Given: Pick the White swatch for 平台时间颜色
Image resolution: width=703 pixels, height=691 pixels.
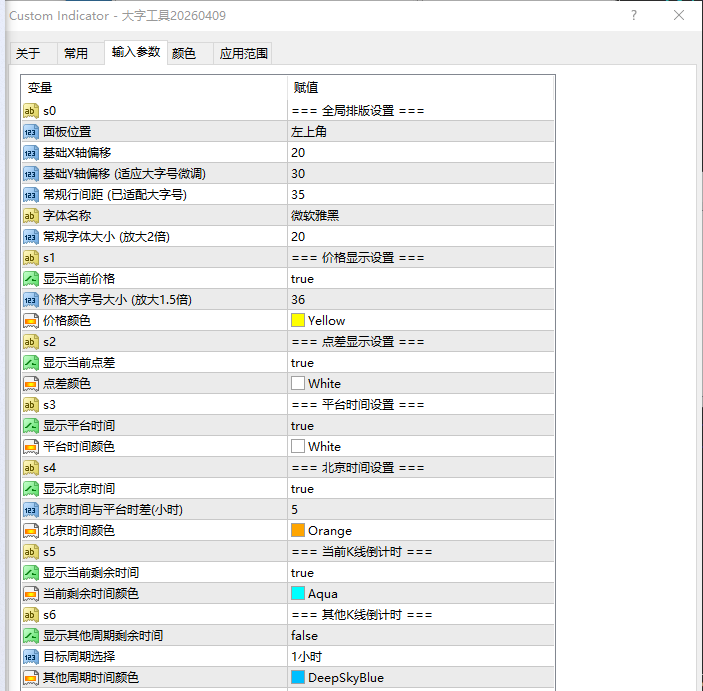Looking at the screenshot, I should point(298,446).
